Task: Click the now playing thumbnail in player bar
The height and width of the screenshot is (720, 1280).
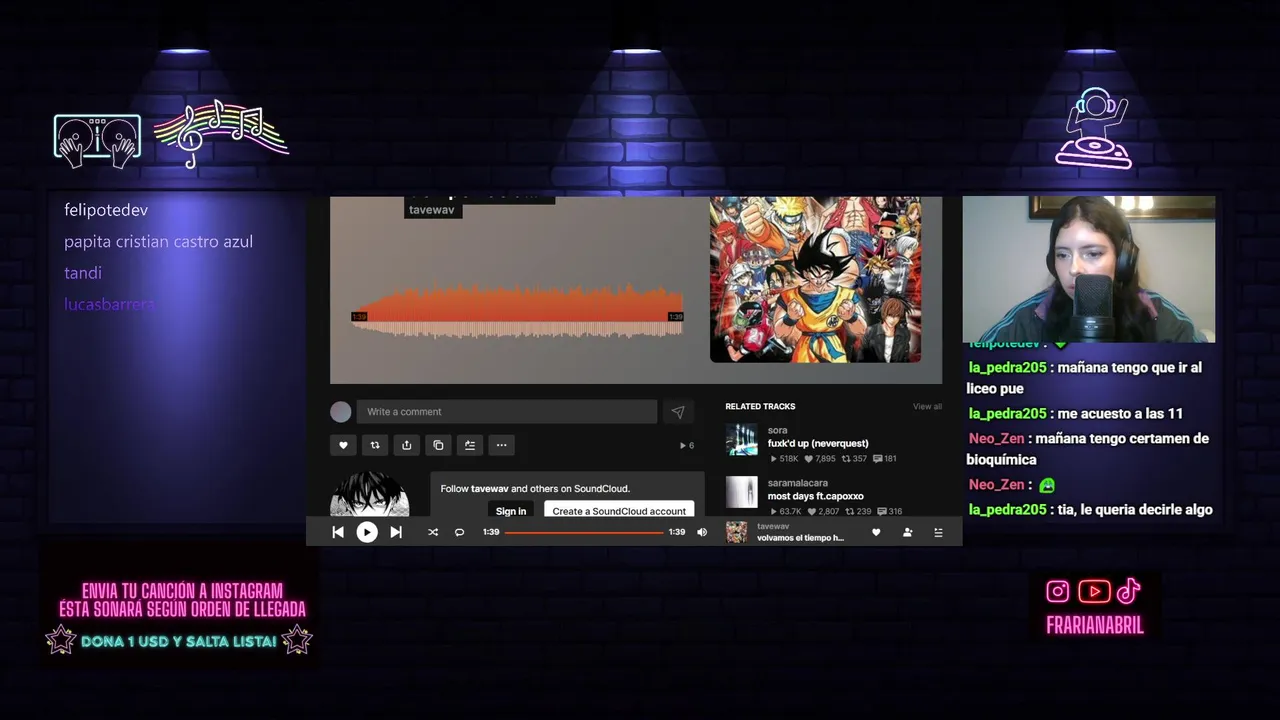Action: pos(737,532)
